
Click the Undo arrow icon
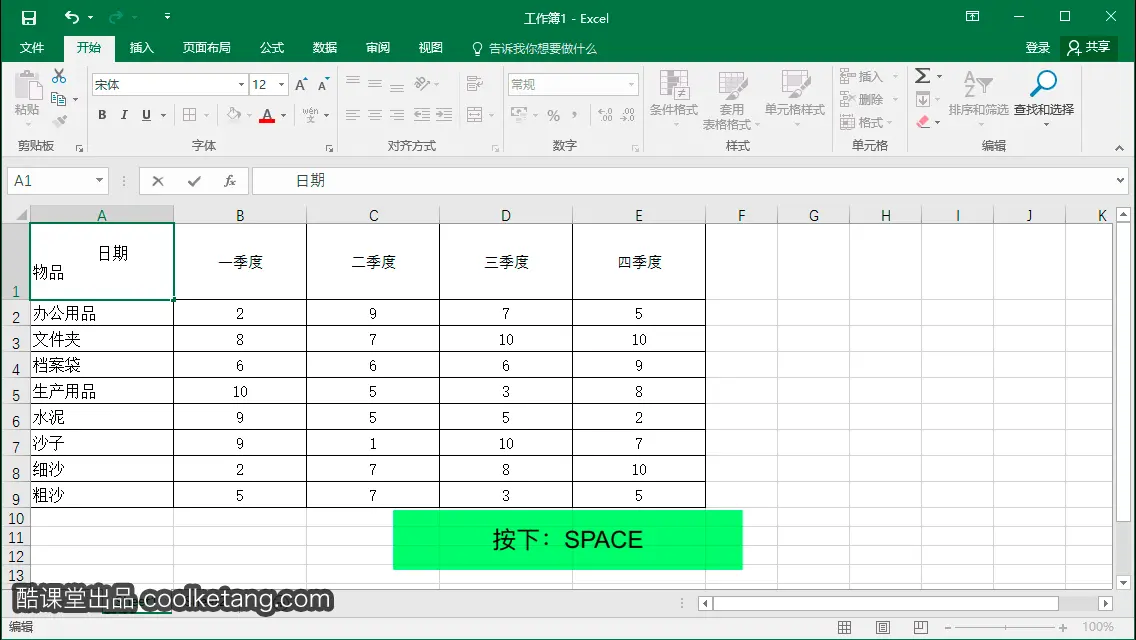[72, 17]
